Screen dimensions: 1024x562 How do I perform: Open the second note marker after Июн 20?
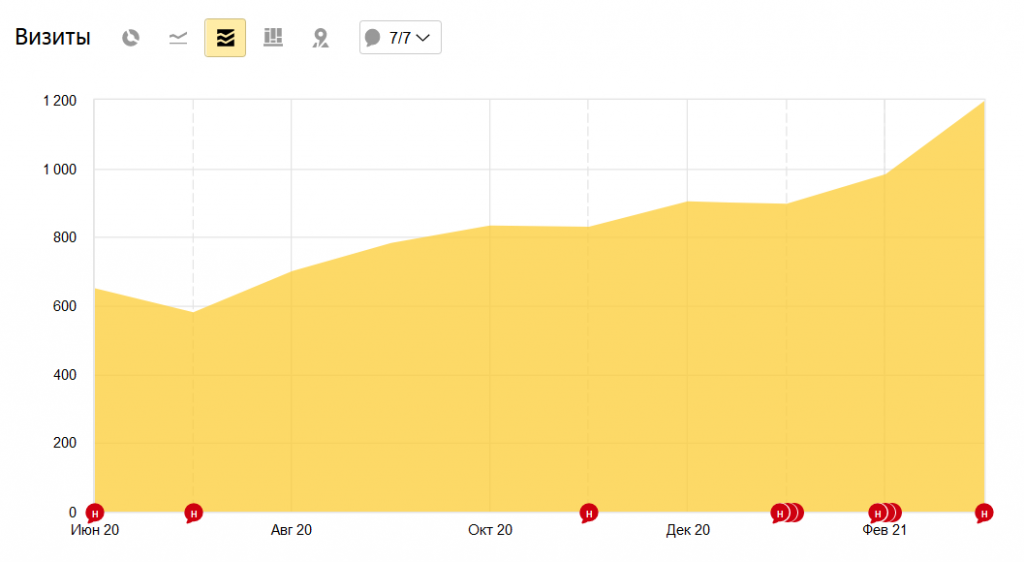coord(193,514)
